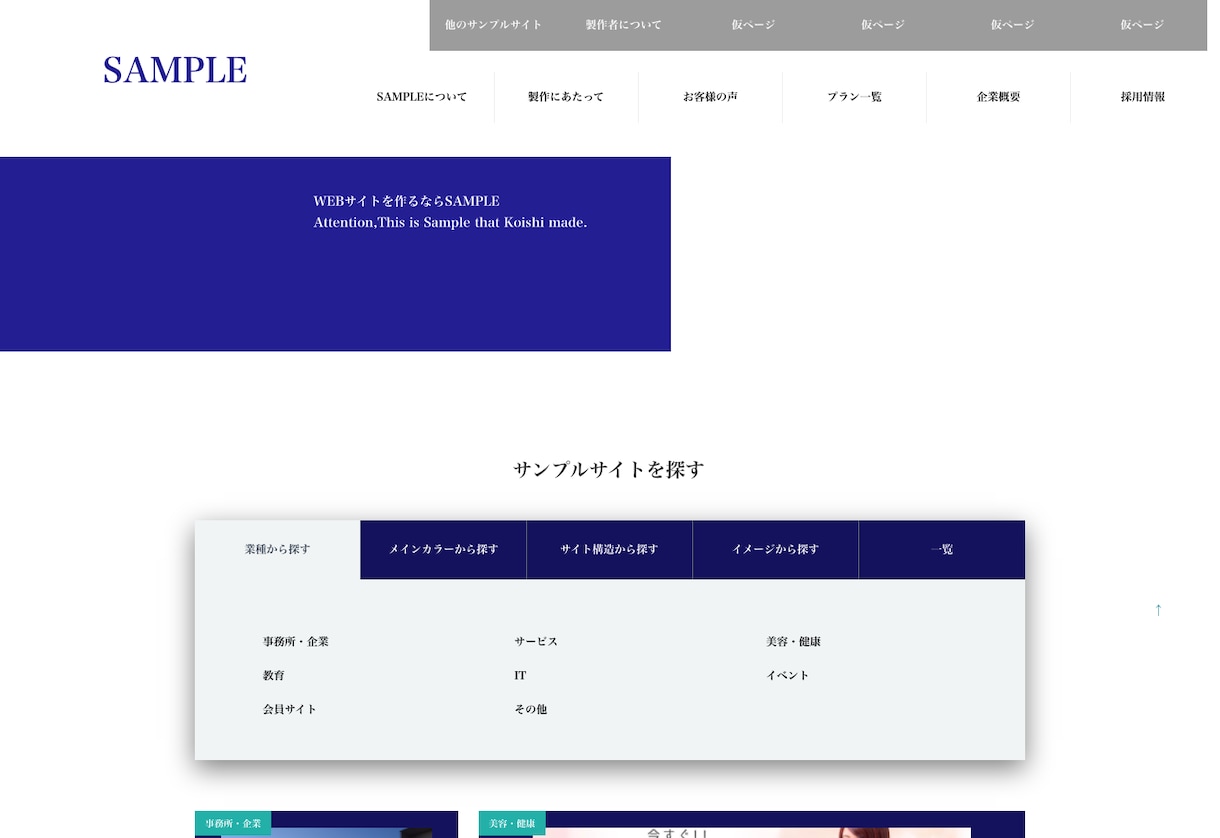
Task: Open the お客様の声 nav item
Action: pyautogui.click(x=710, y=97)
